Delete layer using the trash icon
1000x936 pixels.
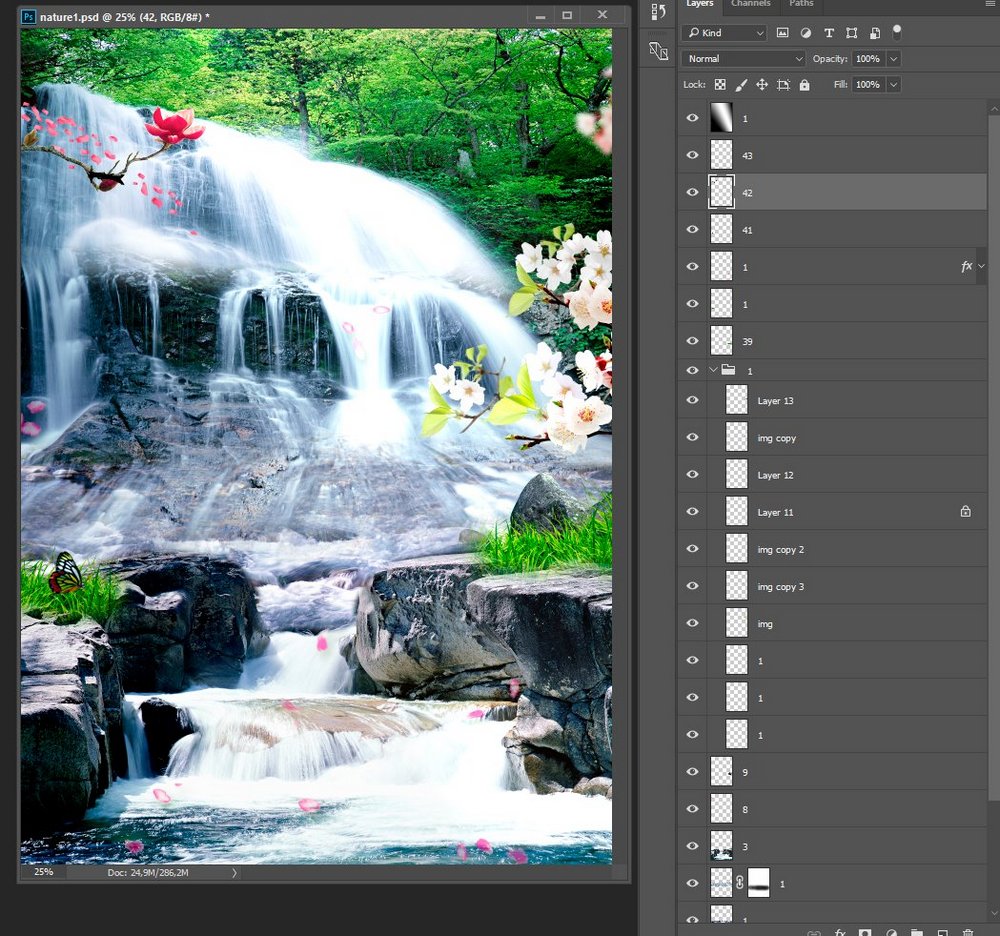tap(968, 933)
